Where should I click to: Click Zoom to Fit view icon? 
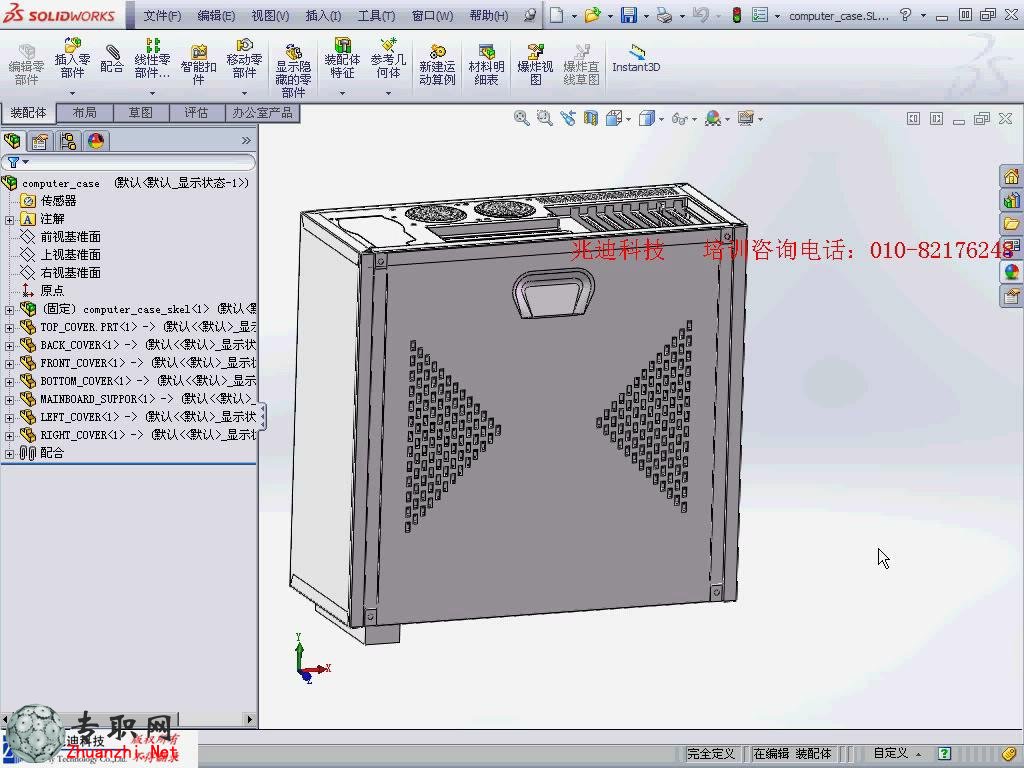click(521, 118)
